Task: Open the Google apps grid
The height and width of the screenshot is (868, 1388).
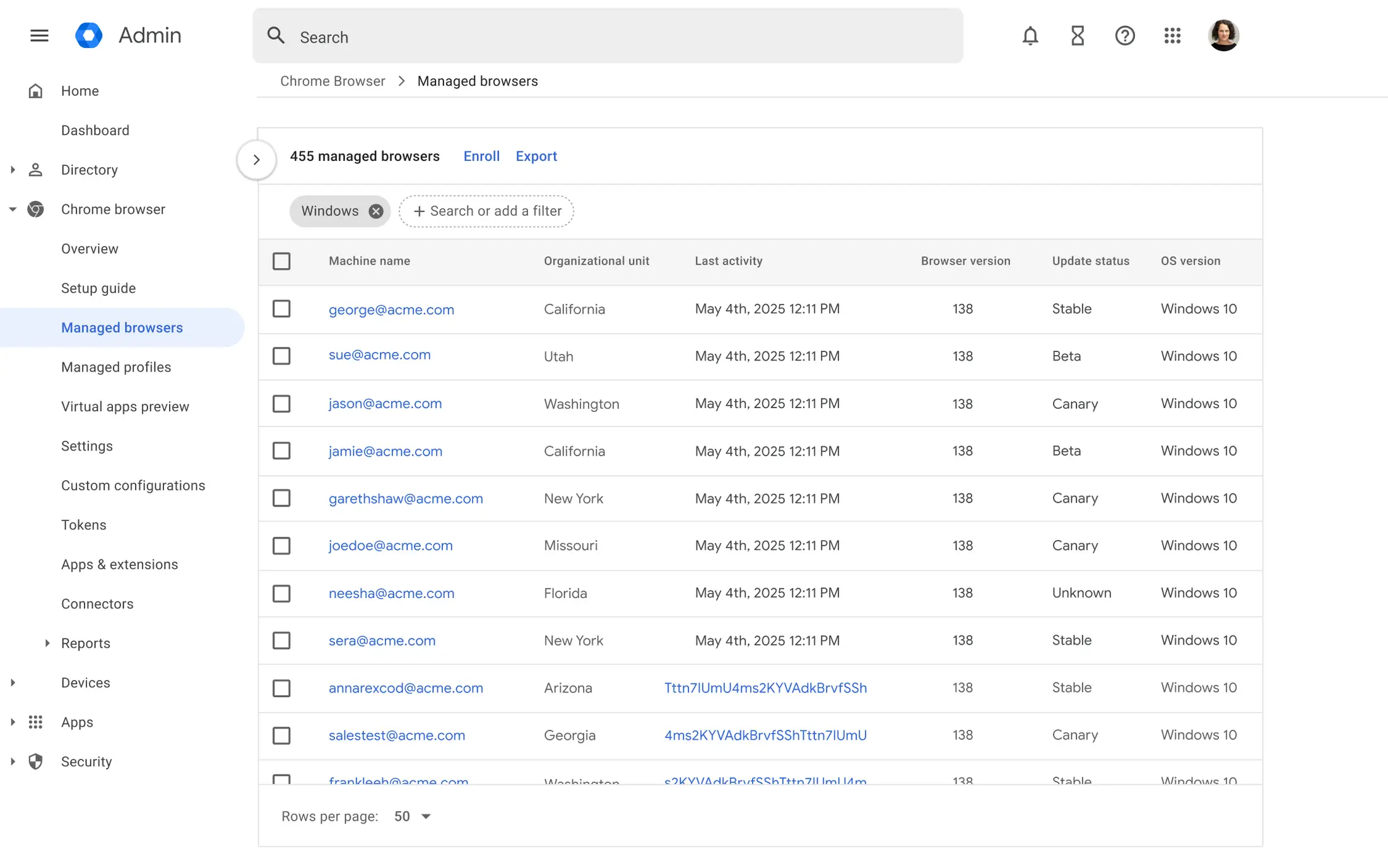Action: click(1172, 36)
